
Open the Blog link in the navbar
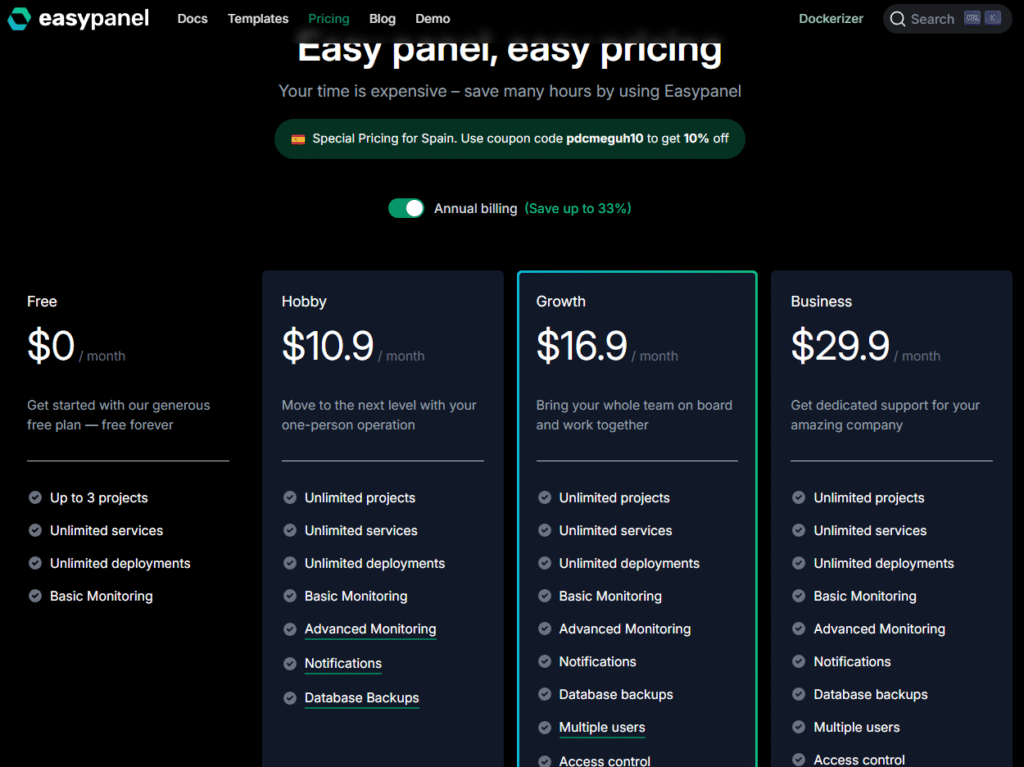tap(382, 19)
